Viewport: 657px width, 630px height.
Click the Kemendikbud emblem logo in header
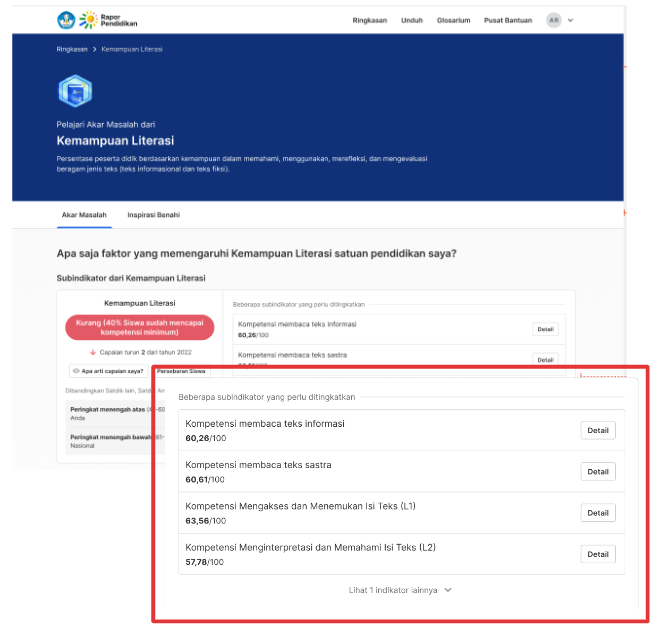pyautogui.click(x=66, y=20)
